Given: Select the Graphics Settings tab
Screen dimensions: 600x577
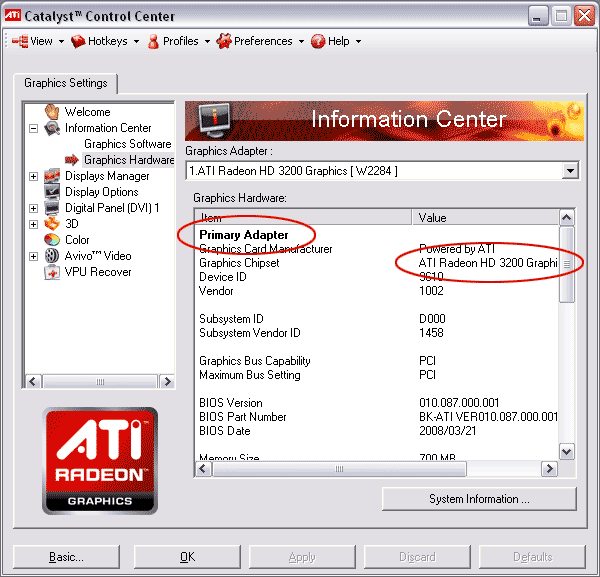Looking at the screenshot, I should click(x=65, y=83).
